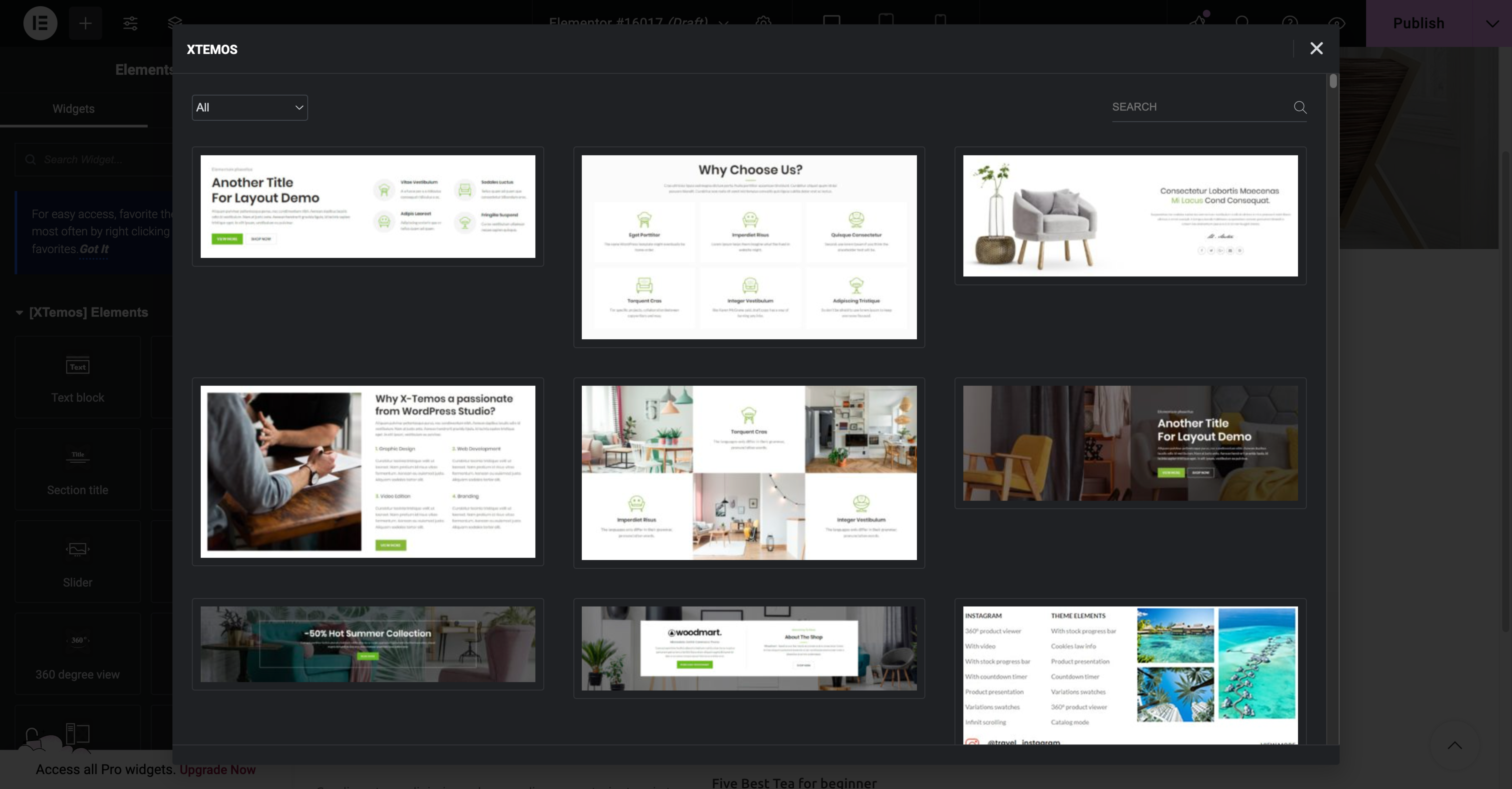Open the Help question mark icon

[1290, 22]
